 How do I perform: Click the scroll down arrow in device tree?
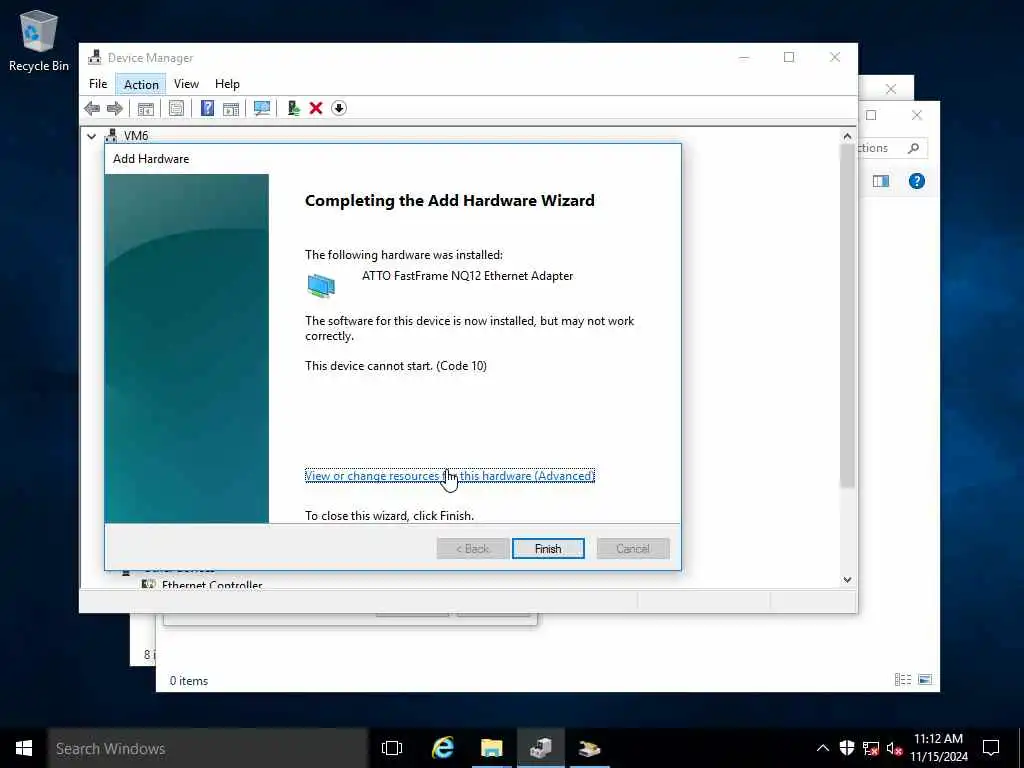(847, 579)
